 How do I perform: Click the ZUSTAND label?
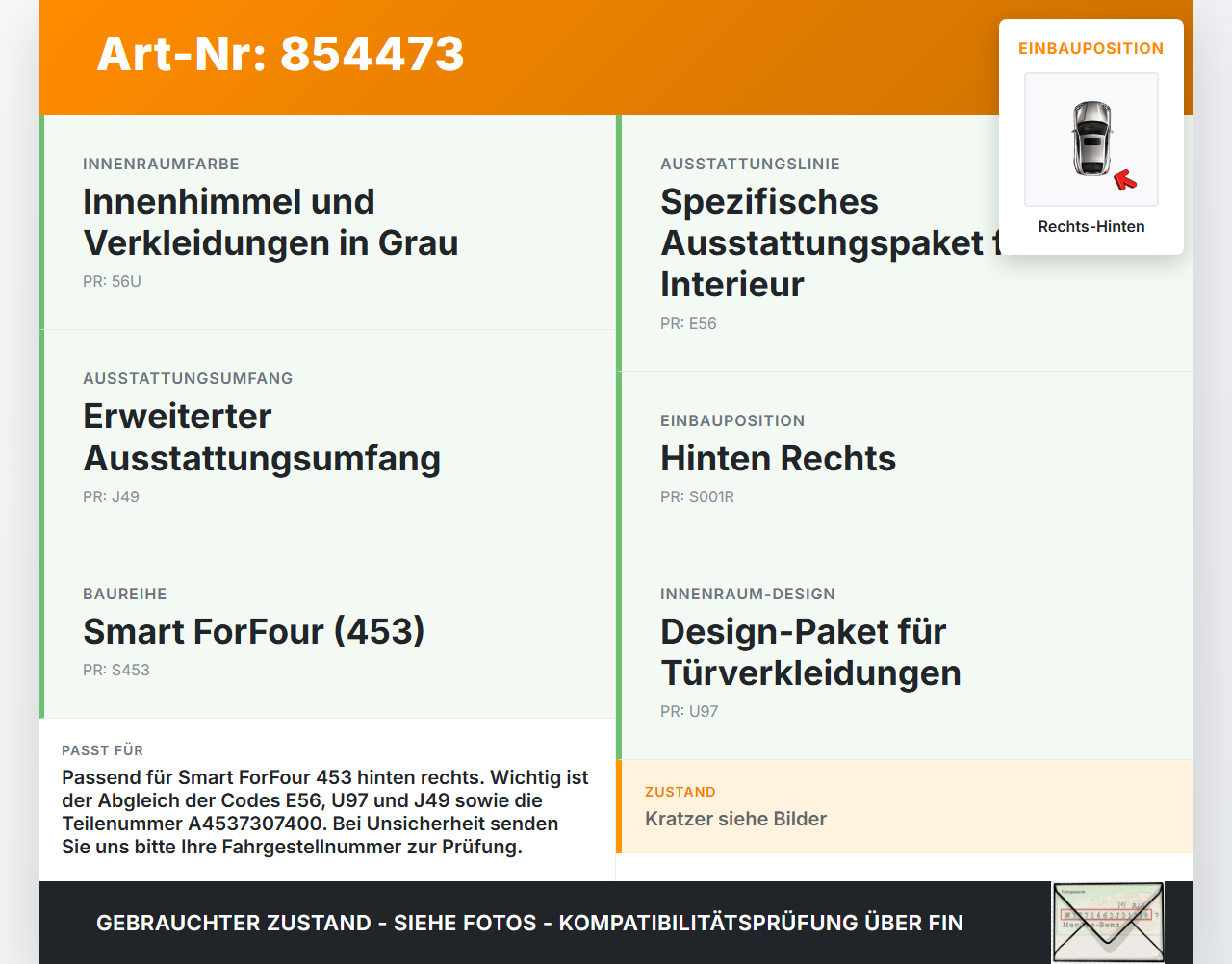click(x=680, y=792)
